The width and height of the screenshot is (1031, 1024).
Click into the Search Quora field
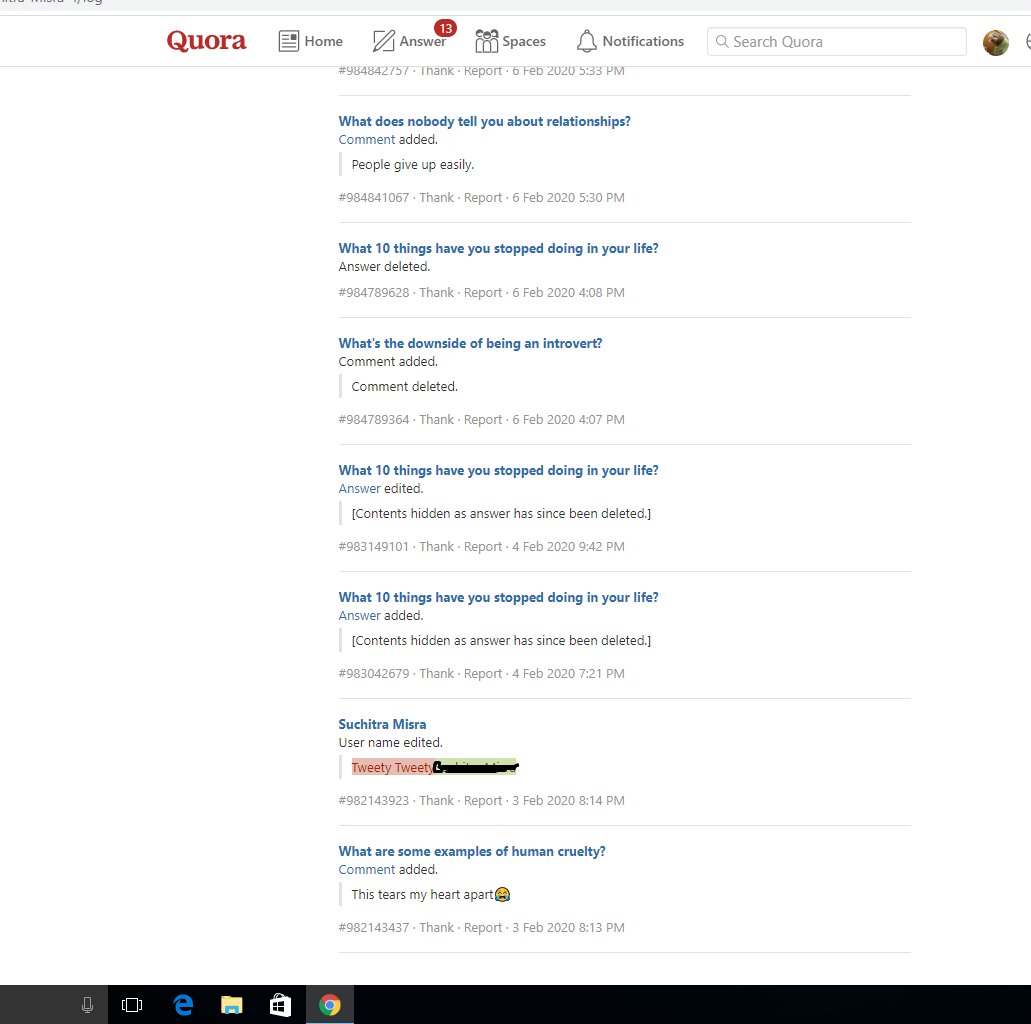tap(836, 41)
